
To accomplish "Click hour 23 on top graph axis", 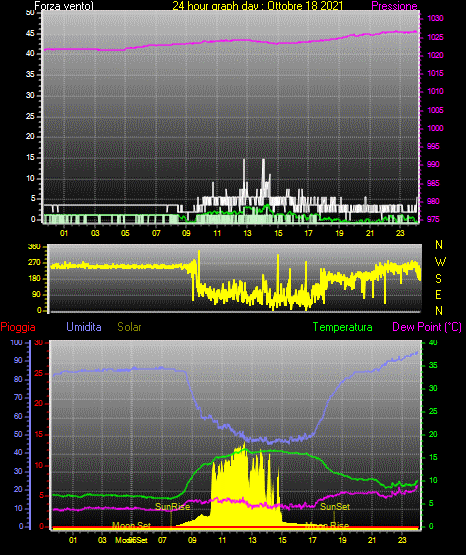I will (x=400, y=233).
